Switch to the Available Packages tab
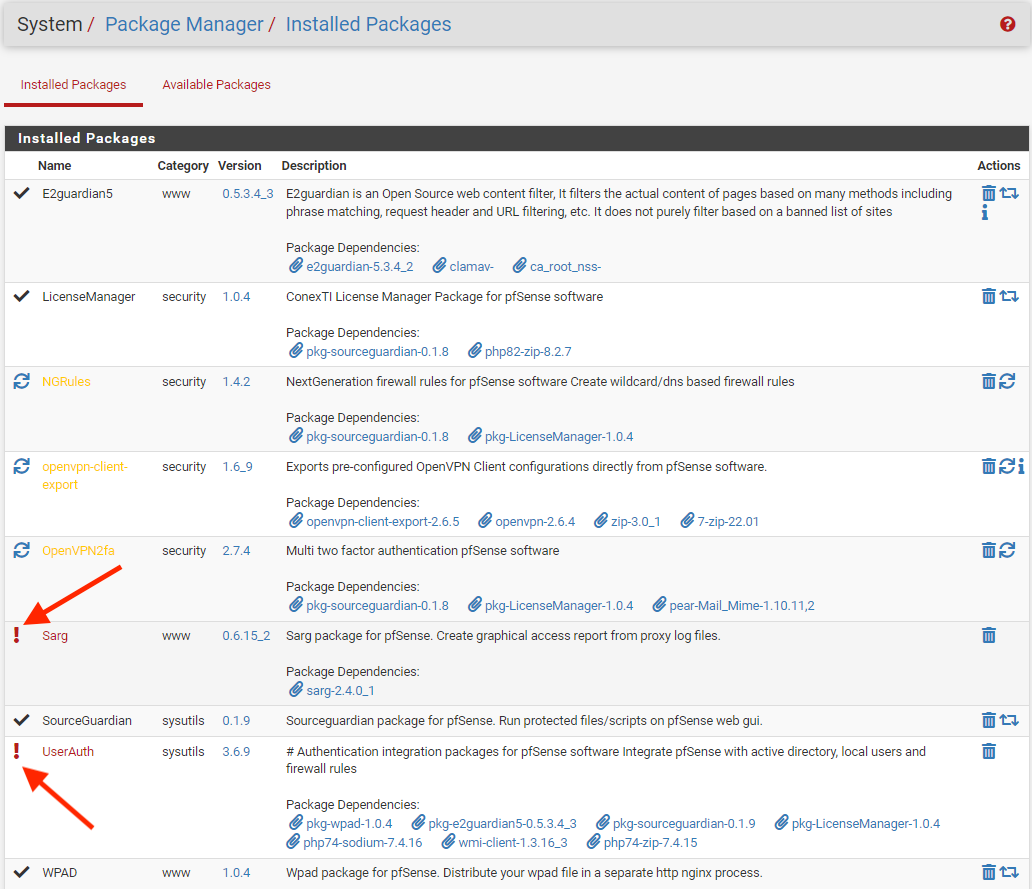The height and width of the screenshot is (889, 1032). tap(217, 85)
